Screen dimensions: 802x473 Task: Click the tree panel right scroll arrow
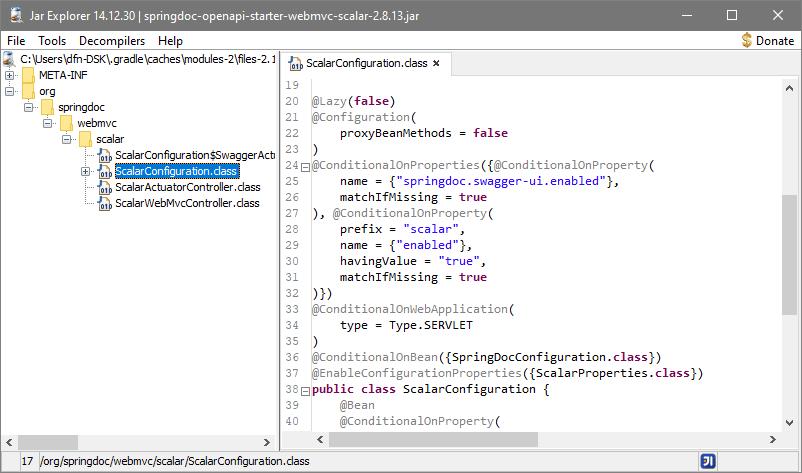266,442
